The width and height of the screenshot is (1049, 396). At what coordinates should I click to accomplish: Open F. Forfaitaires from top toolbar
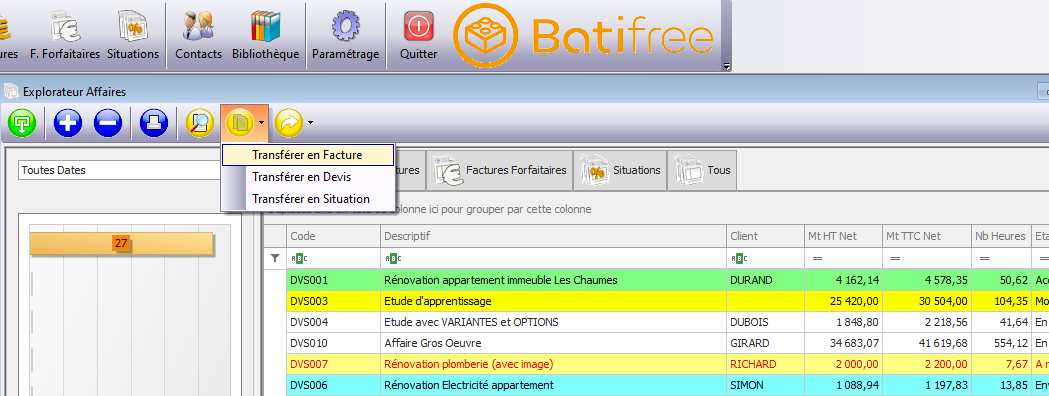tap(64, 34)
